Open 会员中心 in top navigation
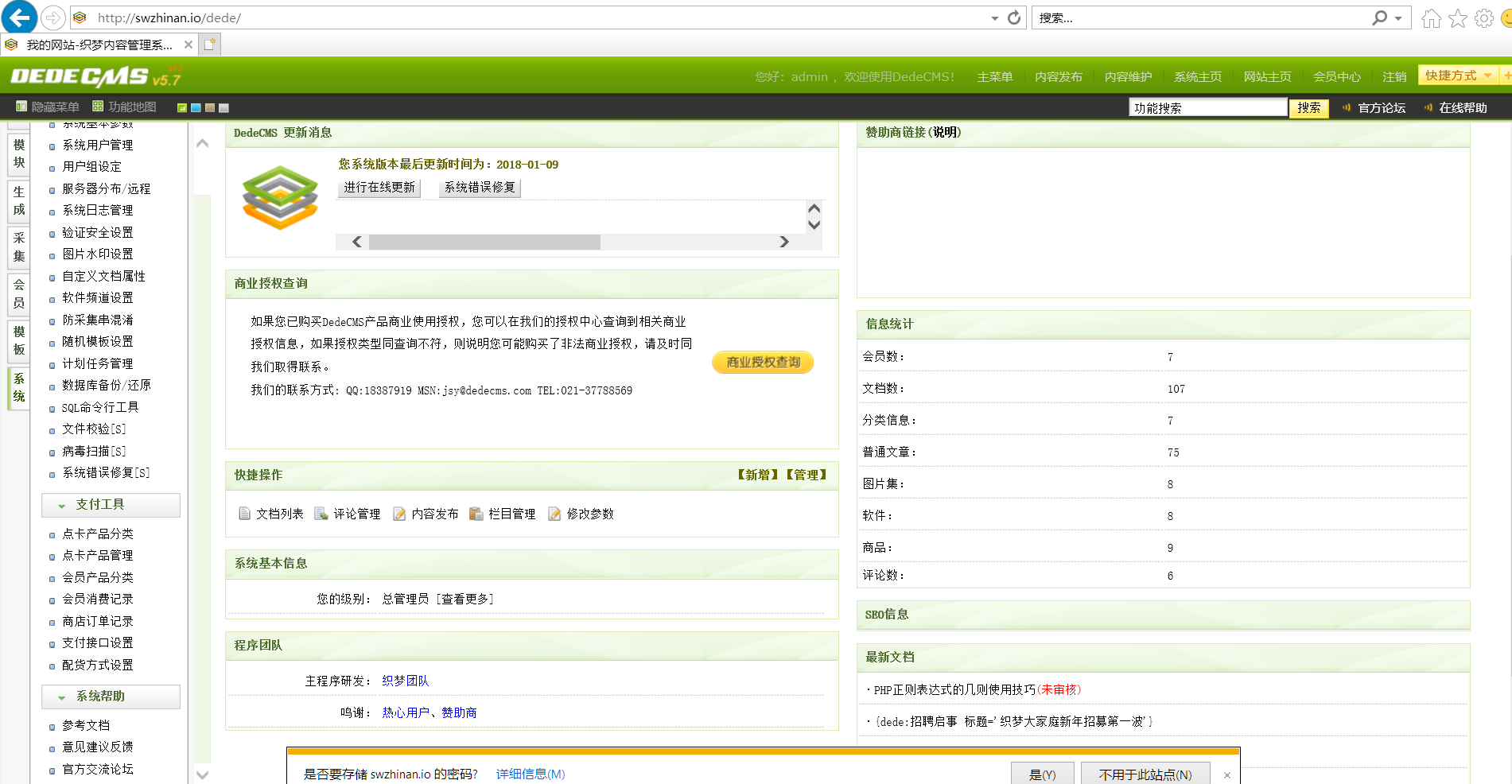The image size is (1512, 784). pos(1336,76)
